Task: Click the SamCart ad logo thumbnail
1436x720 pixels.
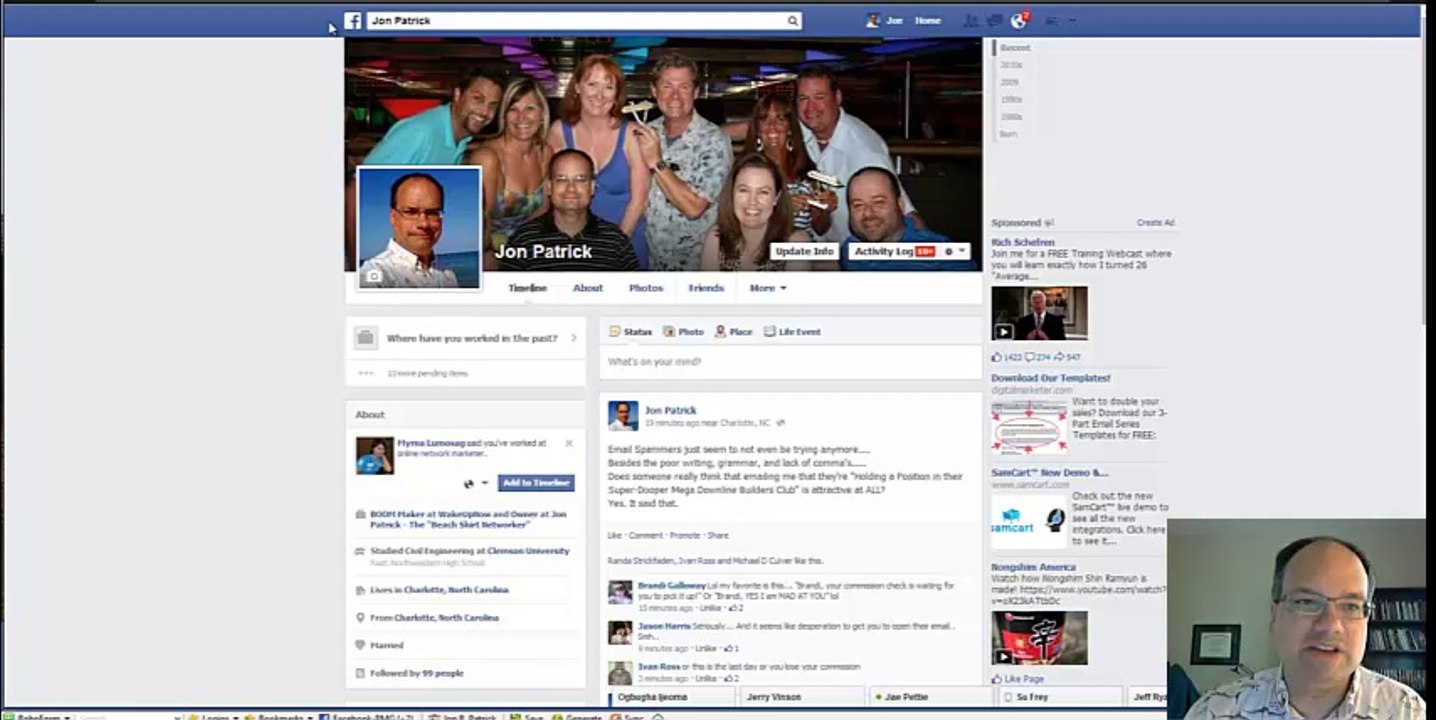Action: coord(1029,522)
